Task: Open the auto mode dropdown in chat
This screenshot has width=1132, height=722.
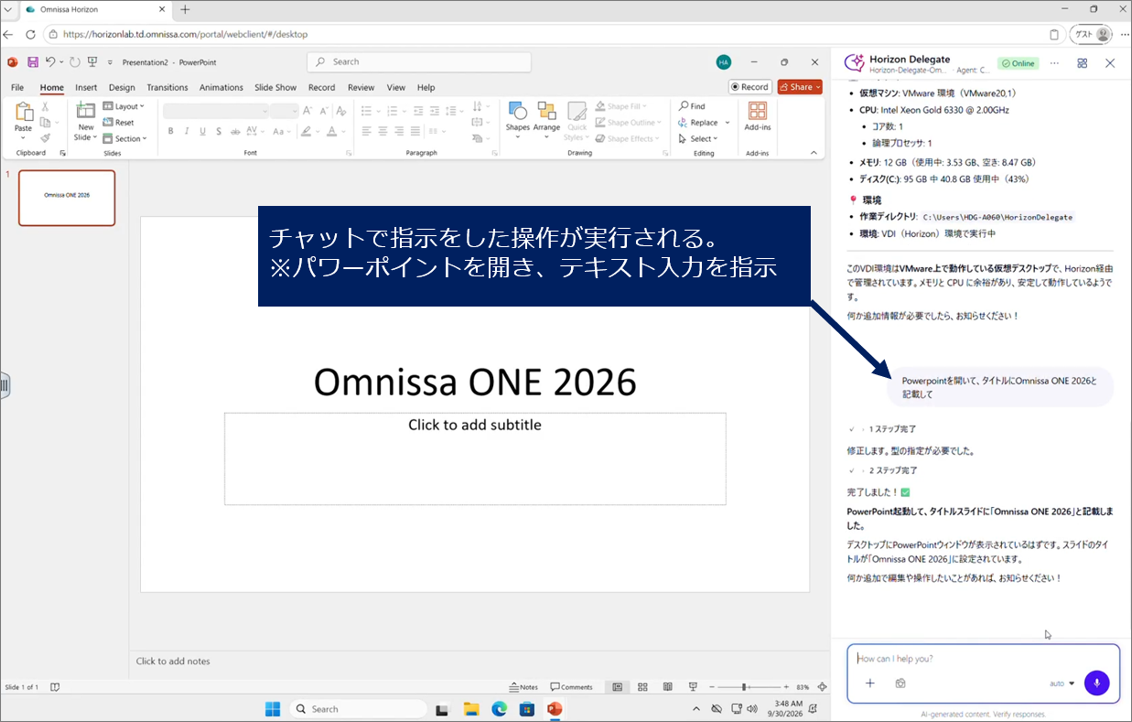Action: tap(1062, 683)
